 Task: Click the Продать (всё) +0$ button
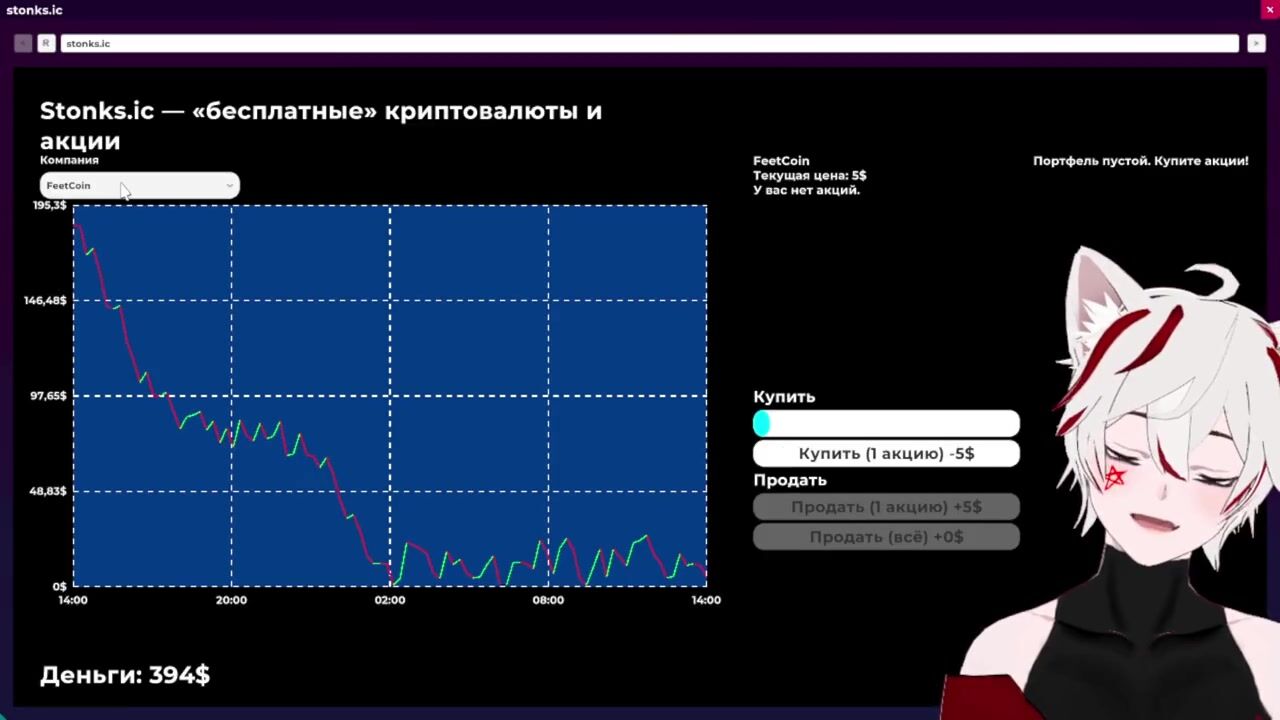pos(886,537)
